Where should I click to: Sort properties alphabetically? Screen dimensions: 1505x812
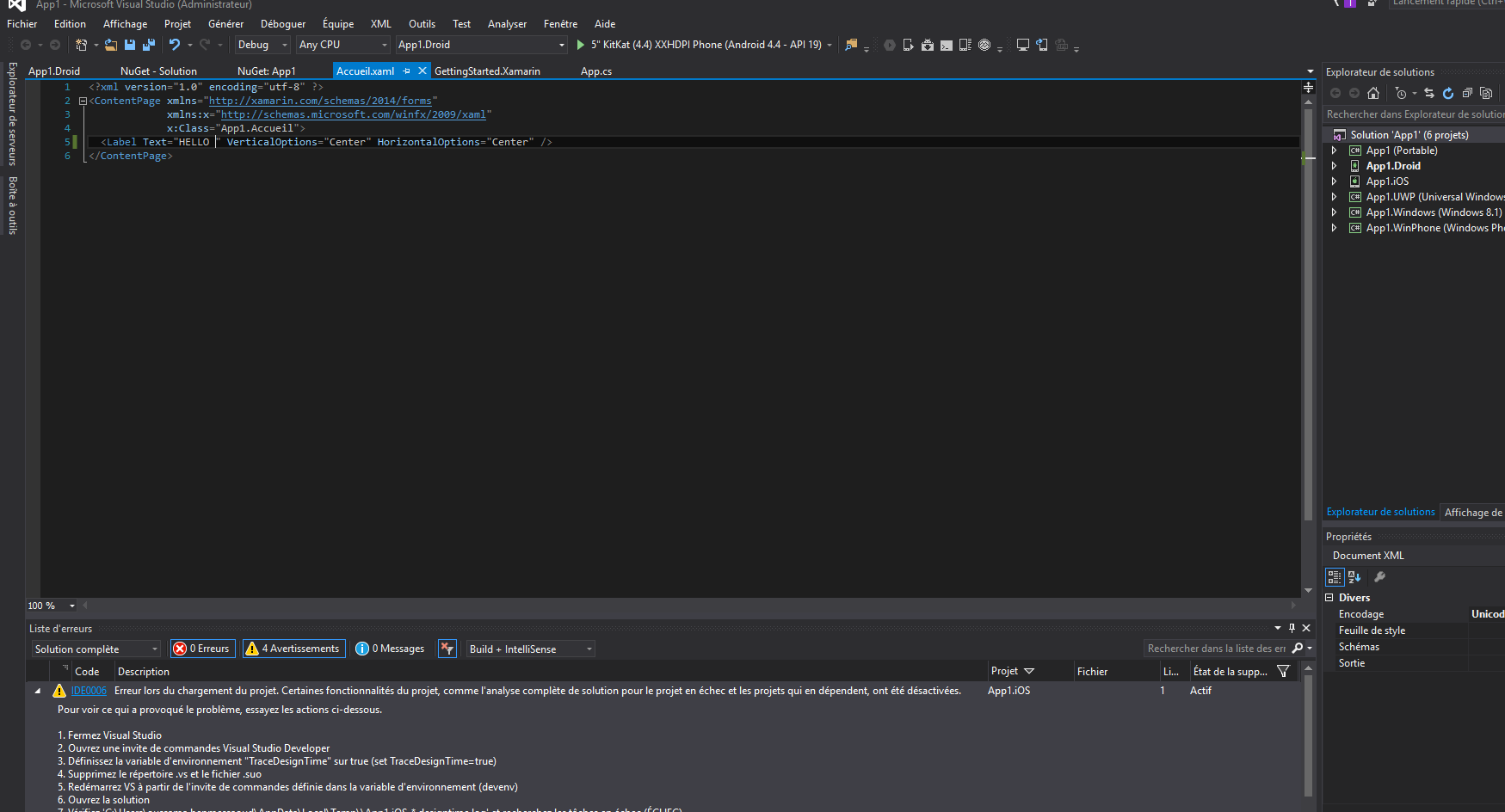[1354, 577]
